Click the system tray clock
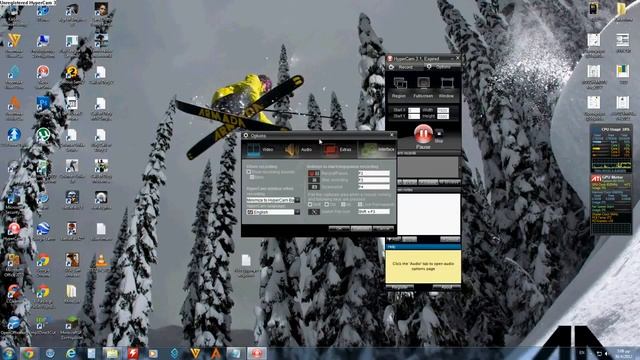 click(624, 353)
